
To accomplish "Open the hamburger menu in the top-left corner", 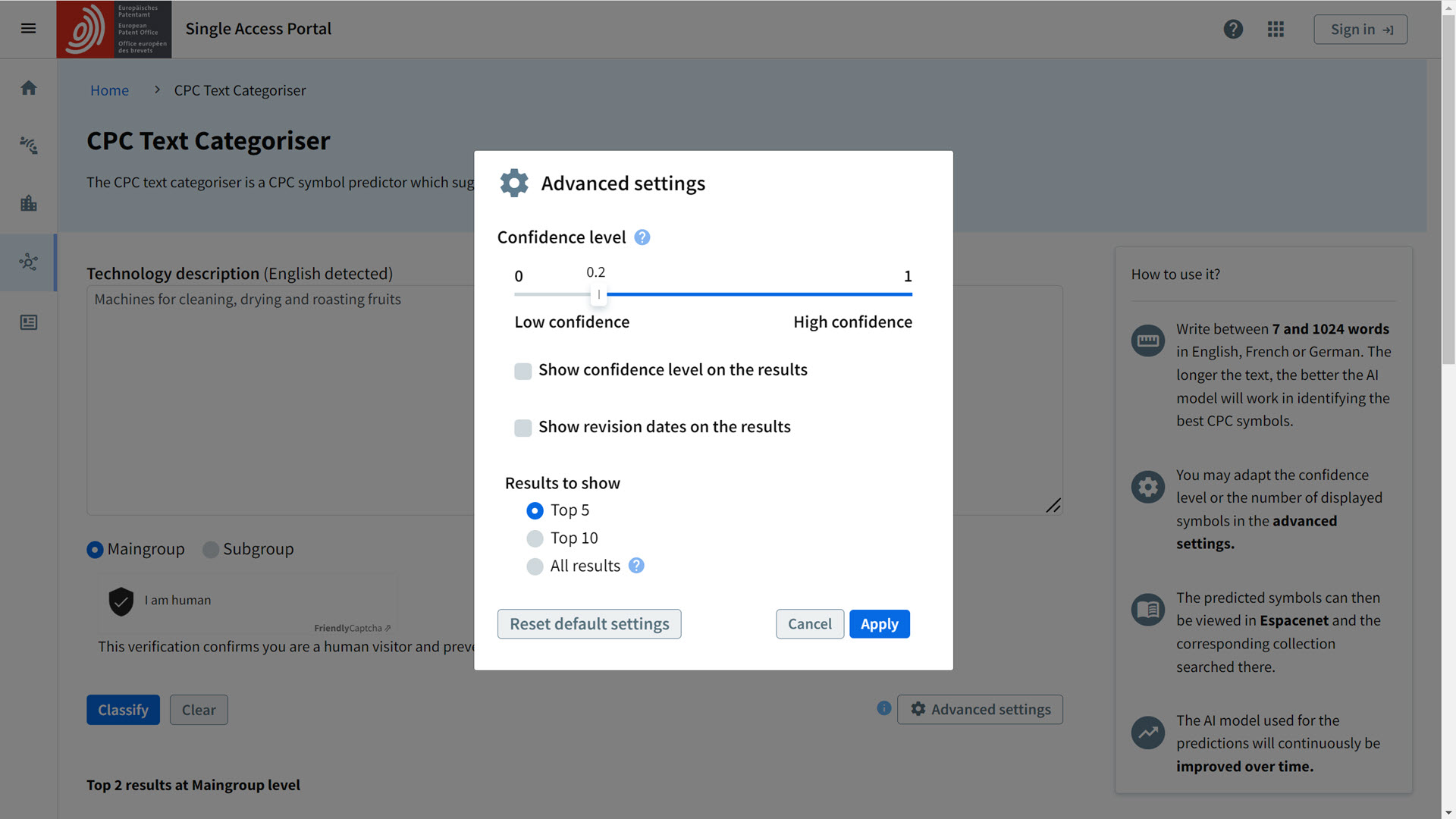I will (28, 28).
